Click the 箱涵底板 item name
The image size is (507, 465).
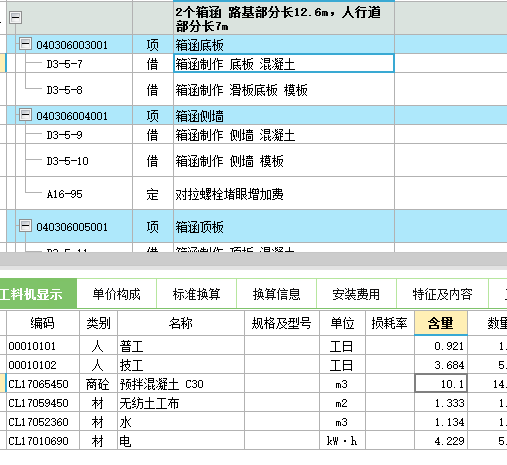click(200, 45)
